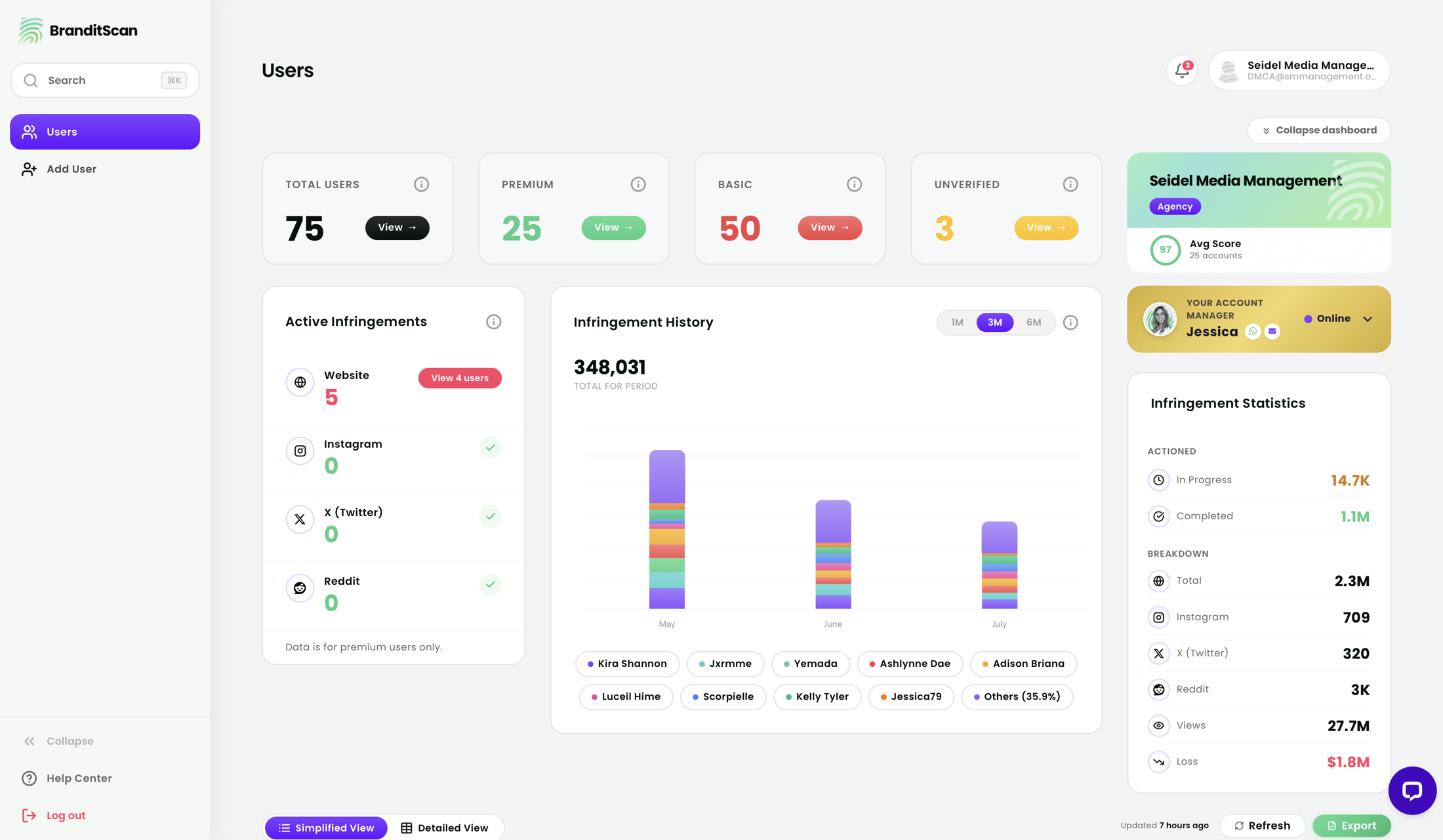Click the May bar in history chart
Screen dimensions: 1443x840
[x=667, y=529]
